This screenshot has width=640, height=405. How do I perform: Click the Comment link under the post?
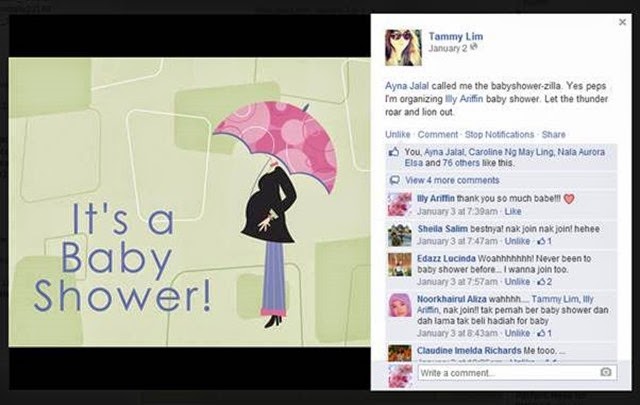coord(438,135)
